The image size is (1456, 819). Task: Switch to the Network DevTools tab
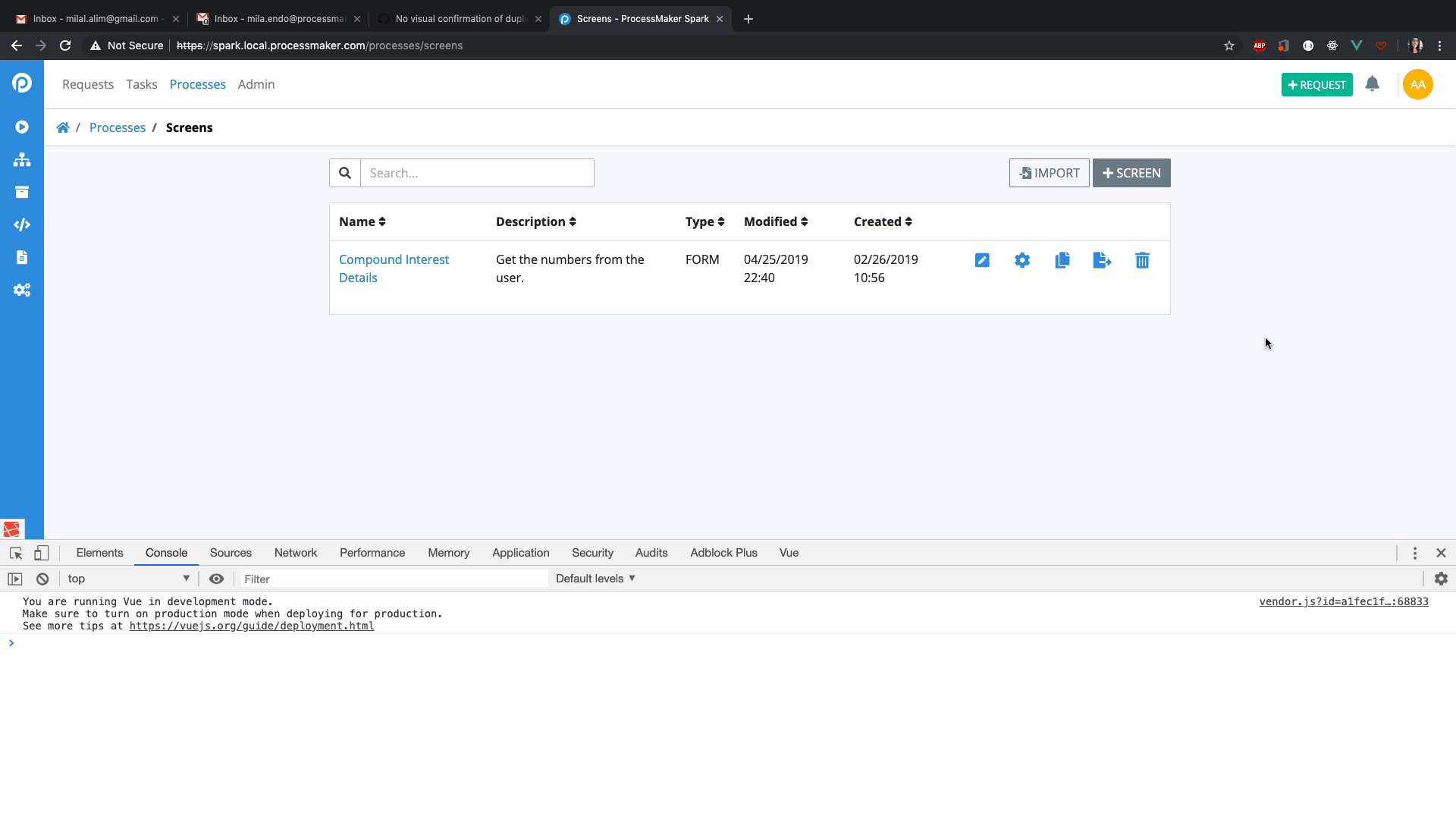point(296,553)
